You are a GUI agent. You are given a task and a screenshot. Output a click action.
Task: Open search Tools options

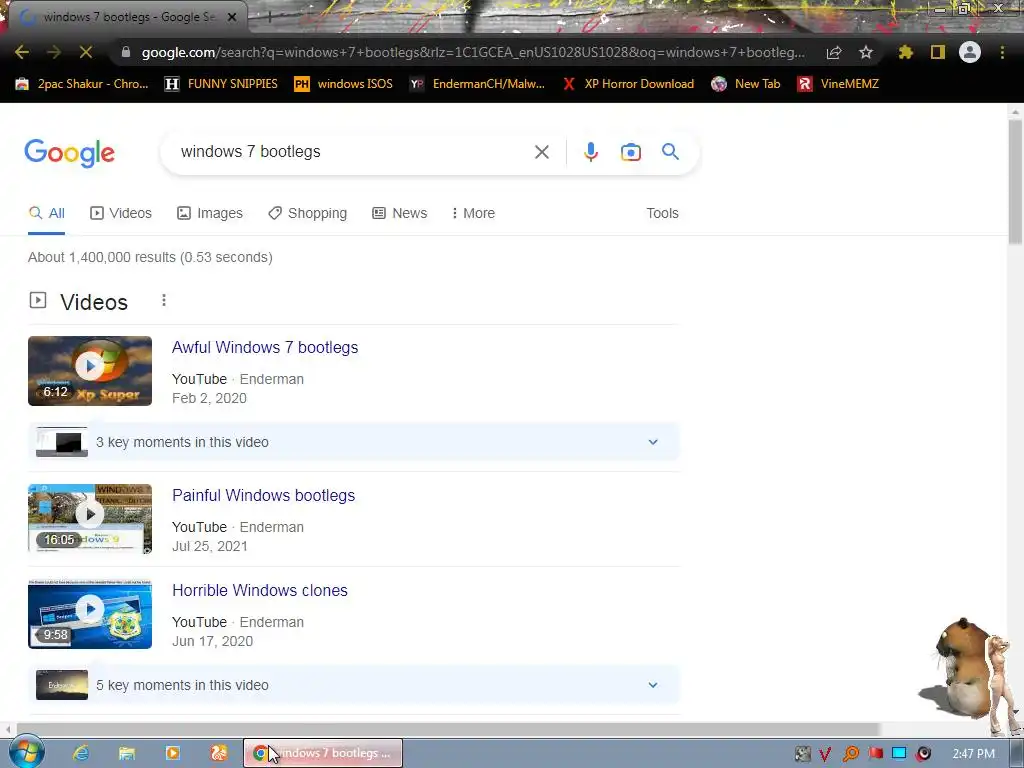tap(662, 214)
